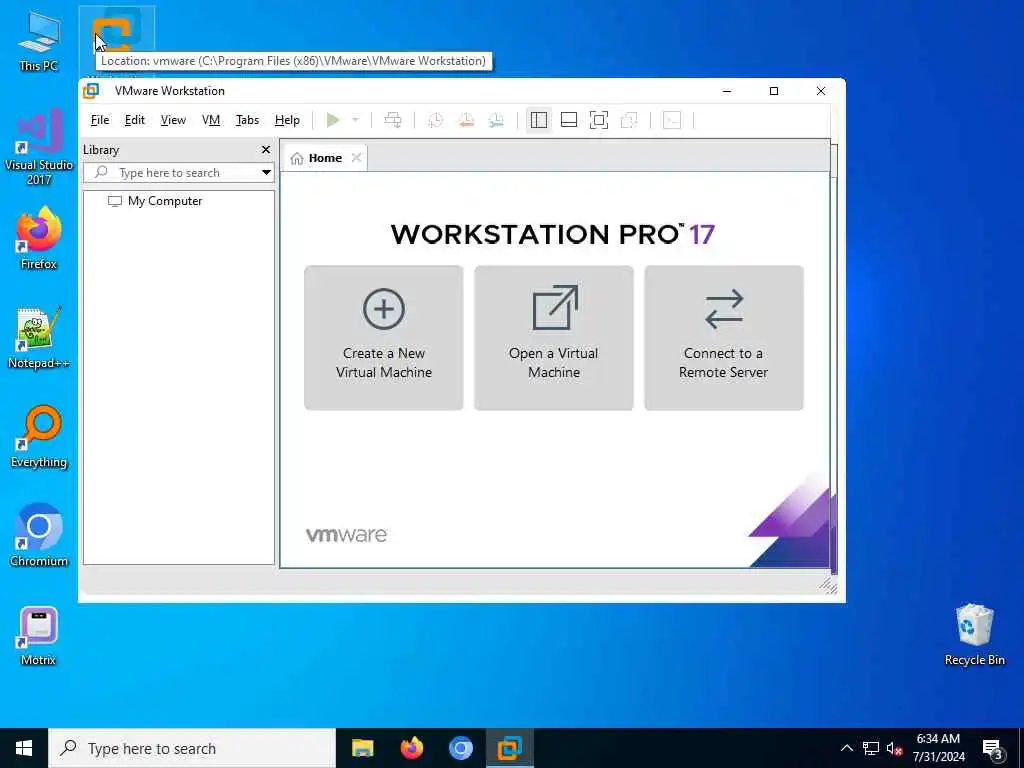Screen dimensions: 1024x768
Task: Click the console view toolbar icon
Action: click(x=672, y=120)
